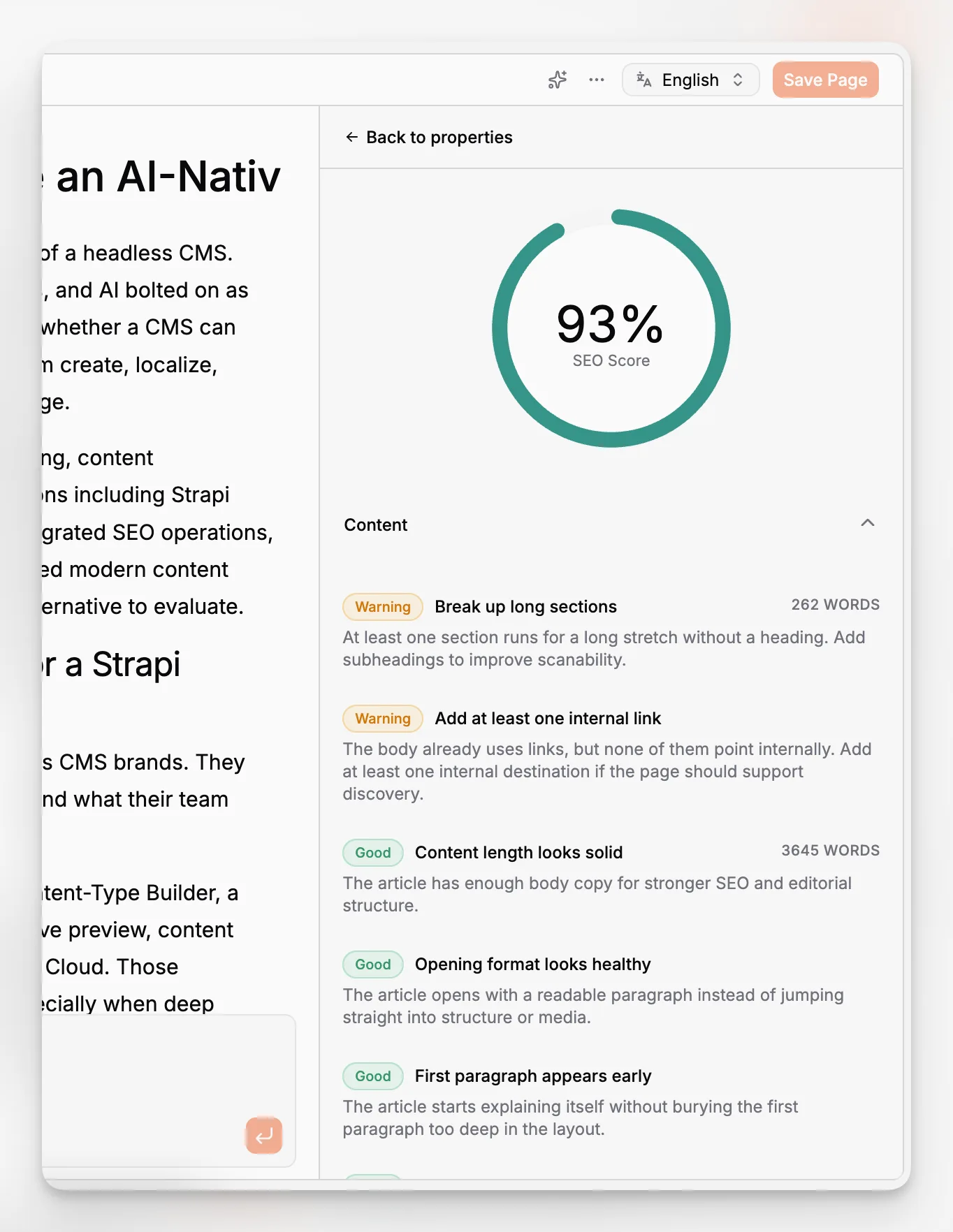Screen dimensions: 953x1232
Task: Select the Break up long sections warning
Action: click(525, 606)
